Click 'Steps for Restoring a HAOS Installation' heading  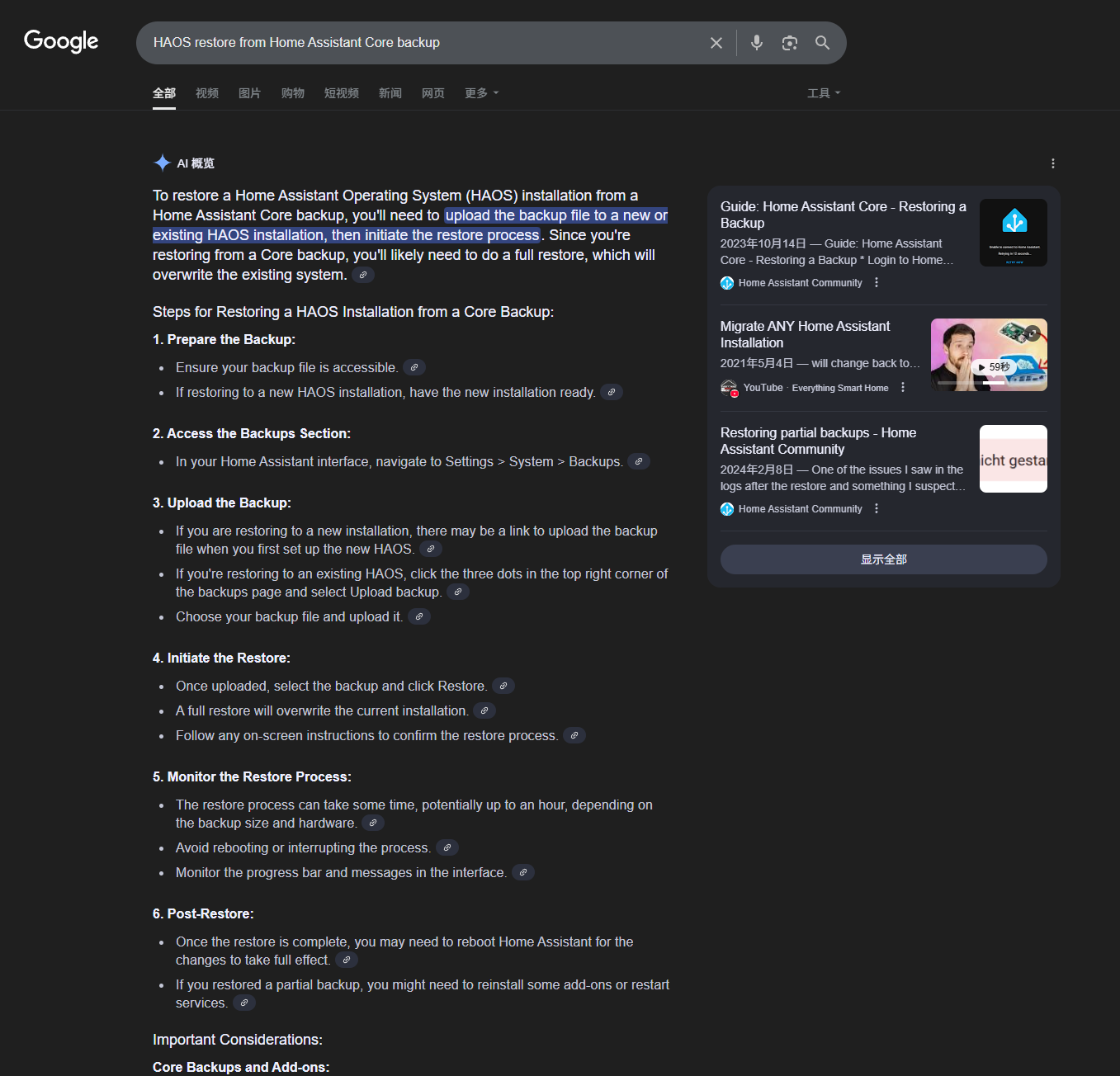353,312
